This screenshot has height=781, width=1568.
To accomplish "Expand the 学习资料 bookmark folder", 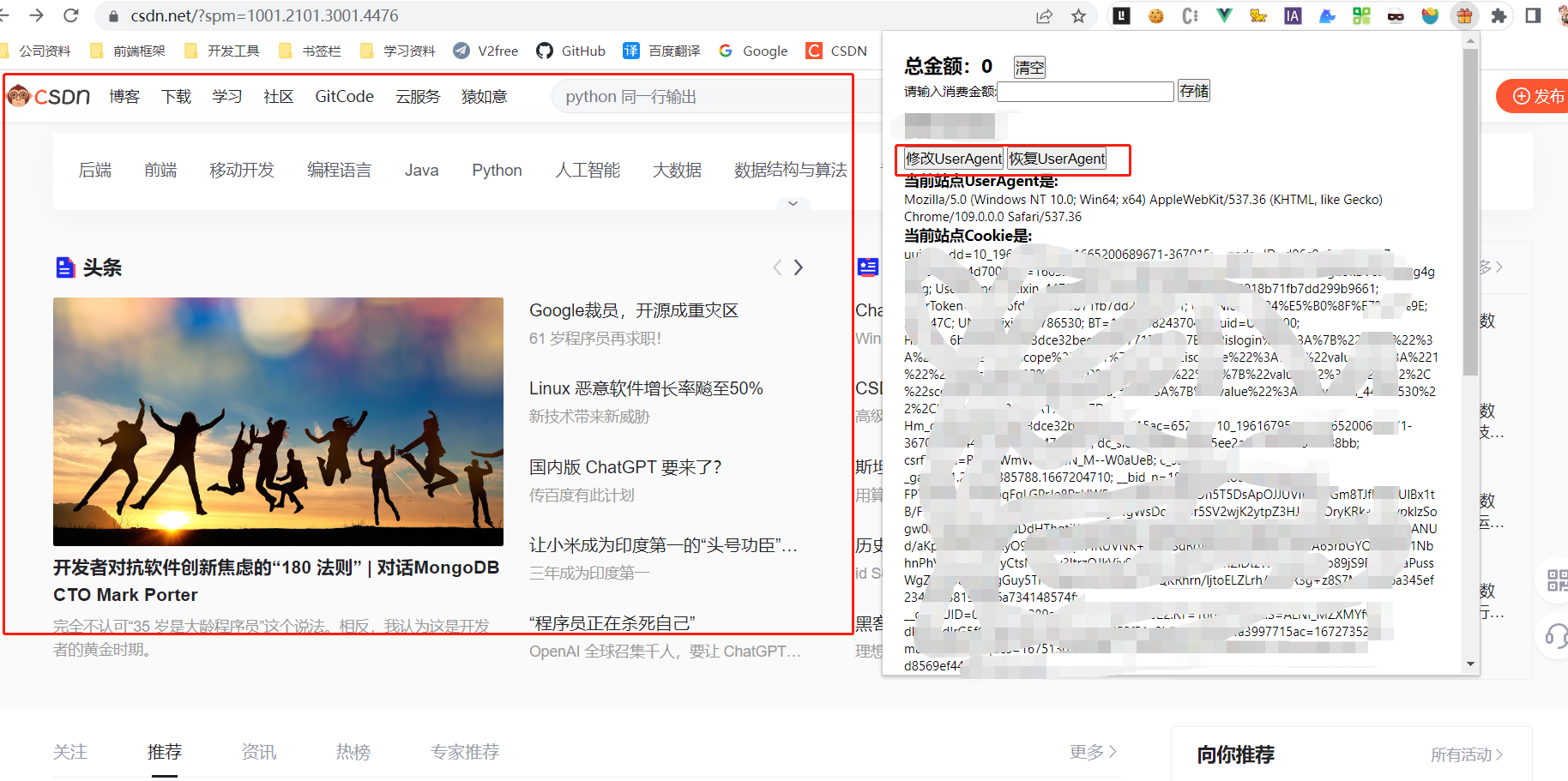I will [398, 51].
